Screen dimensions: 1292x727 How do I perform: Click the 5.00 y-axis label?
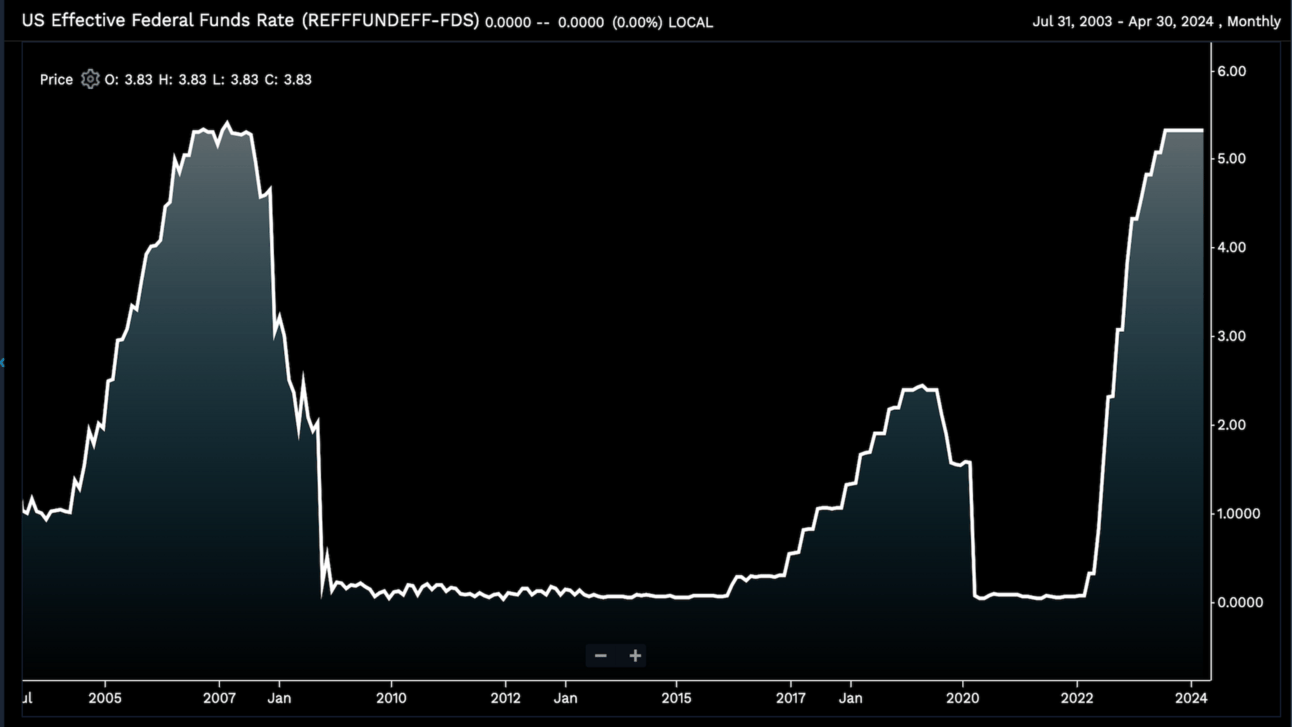click(x=1231, y=159)
